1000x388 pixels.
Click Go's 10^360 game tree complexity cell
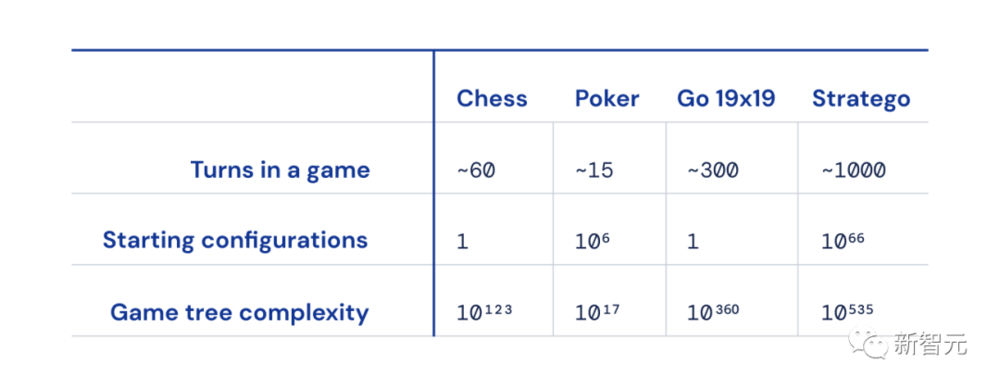714,313
